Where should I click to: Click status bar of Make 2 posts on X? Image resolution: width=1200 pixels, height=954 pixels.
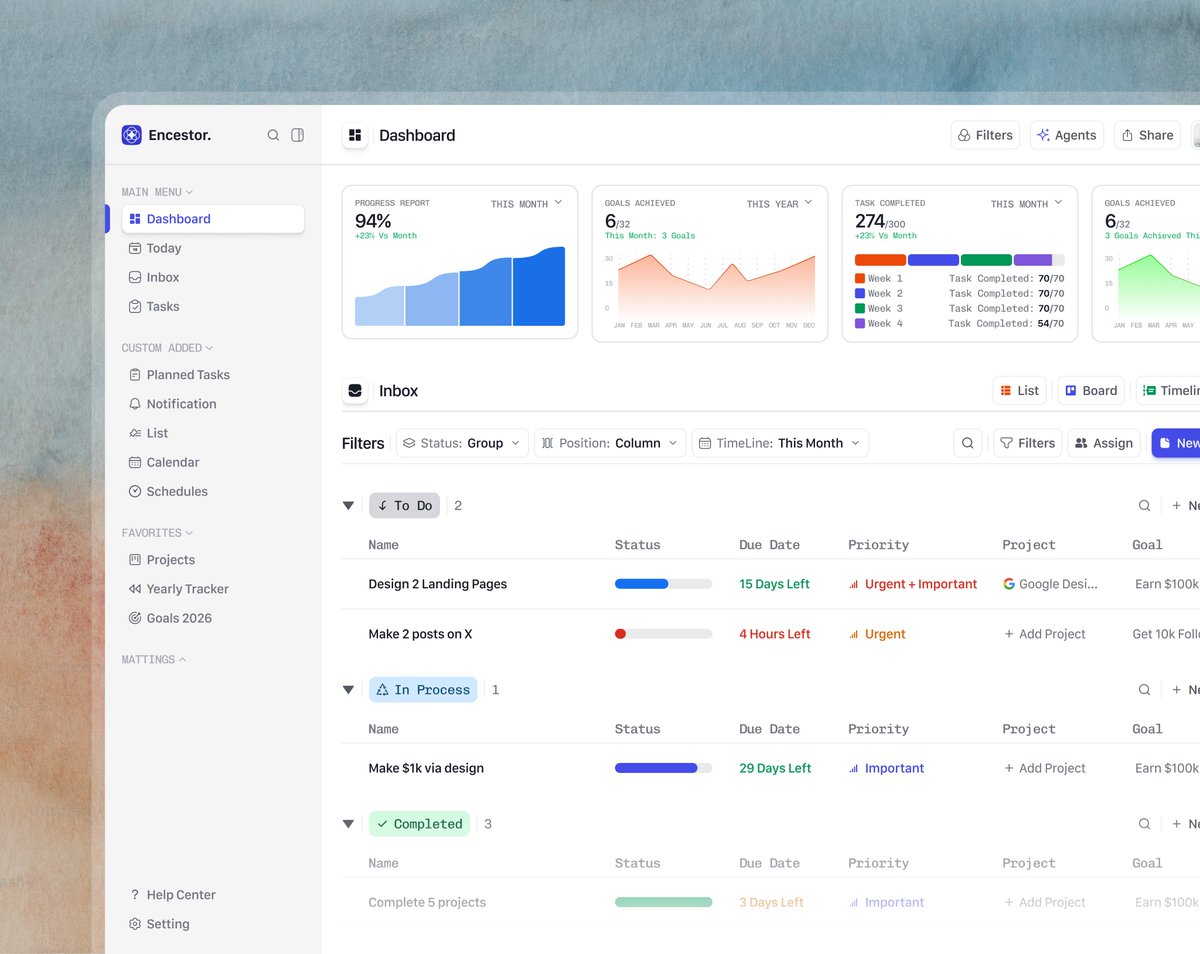coord(663,634)
